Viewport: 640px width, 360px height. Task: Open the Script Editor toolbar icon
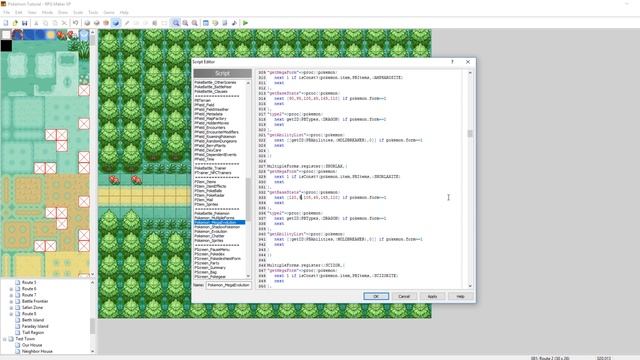(224, 23)
